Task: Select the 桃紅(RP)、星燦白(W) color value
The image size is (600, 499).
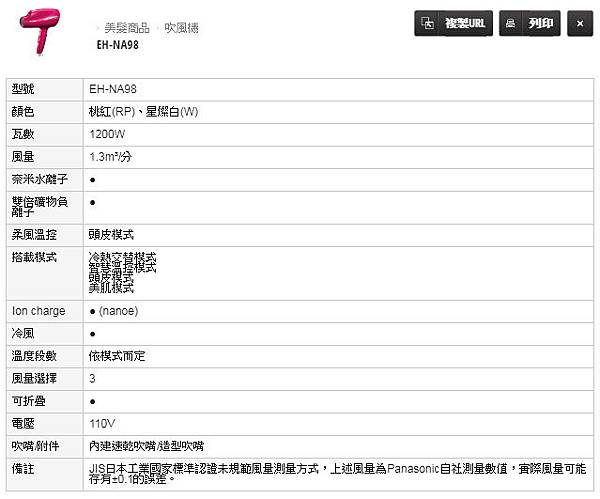Action: click(x=143, y=112)
